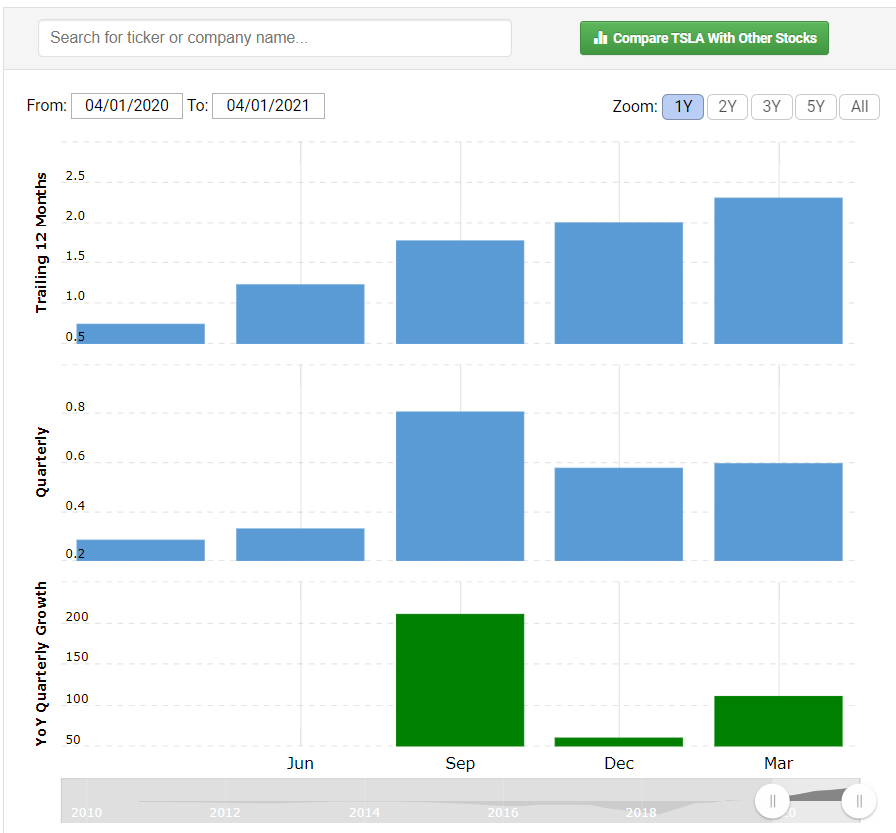Click the left navigator range handle

coord(772,801)
